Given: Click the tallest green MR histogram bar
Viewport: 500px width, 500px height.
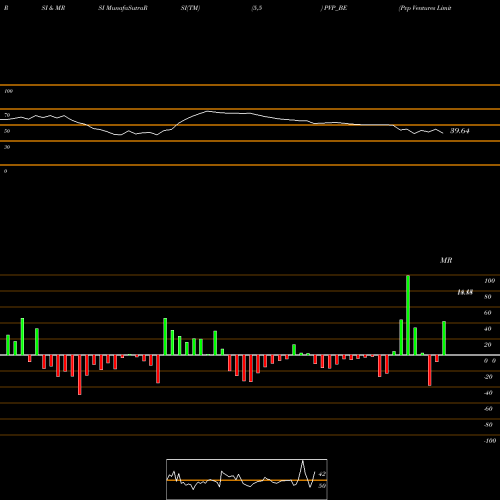Looking at the screenshot, I should [x=408, y=315].
